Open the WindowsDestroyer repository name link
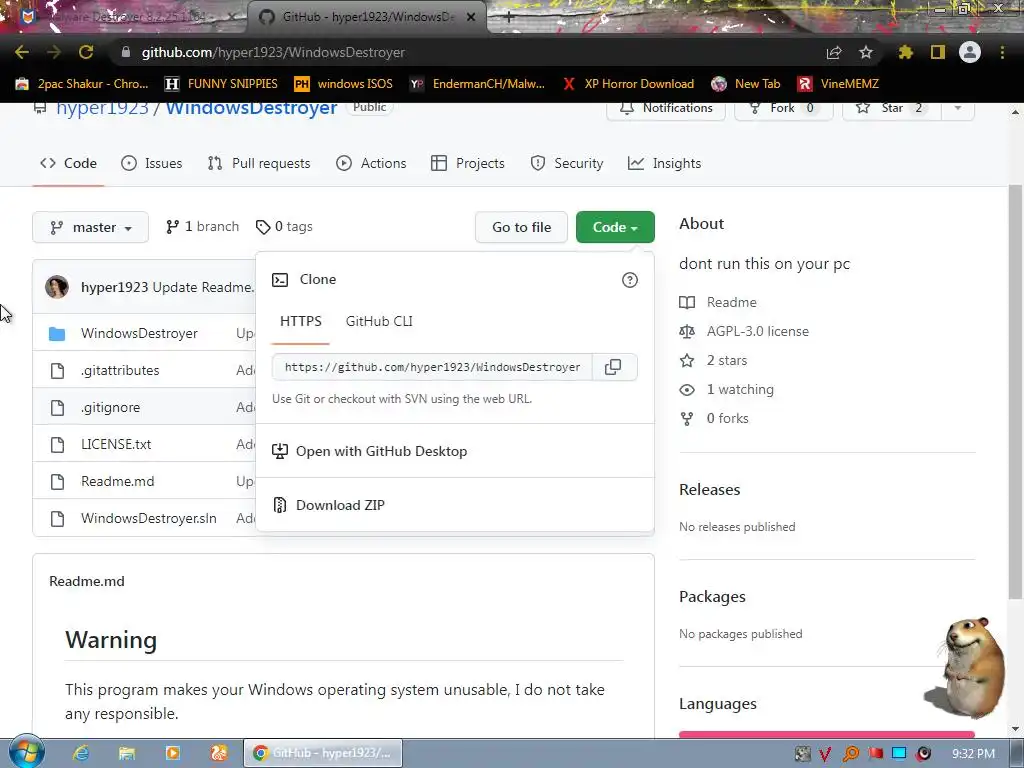1024x768 pixels. coord(251,108)
